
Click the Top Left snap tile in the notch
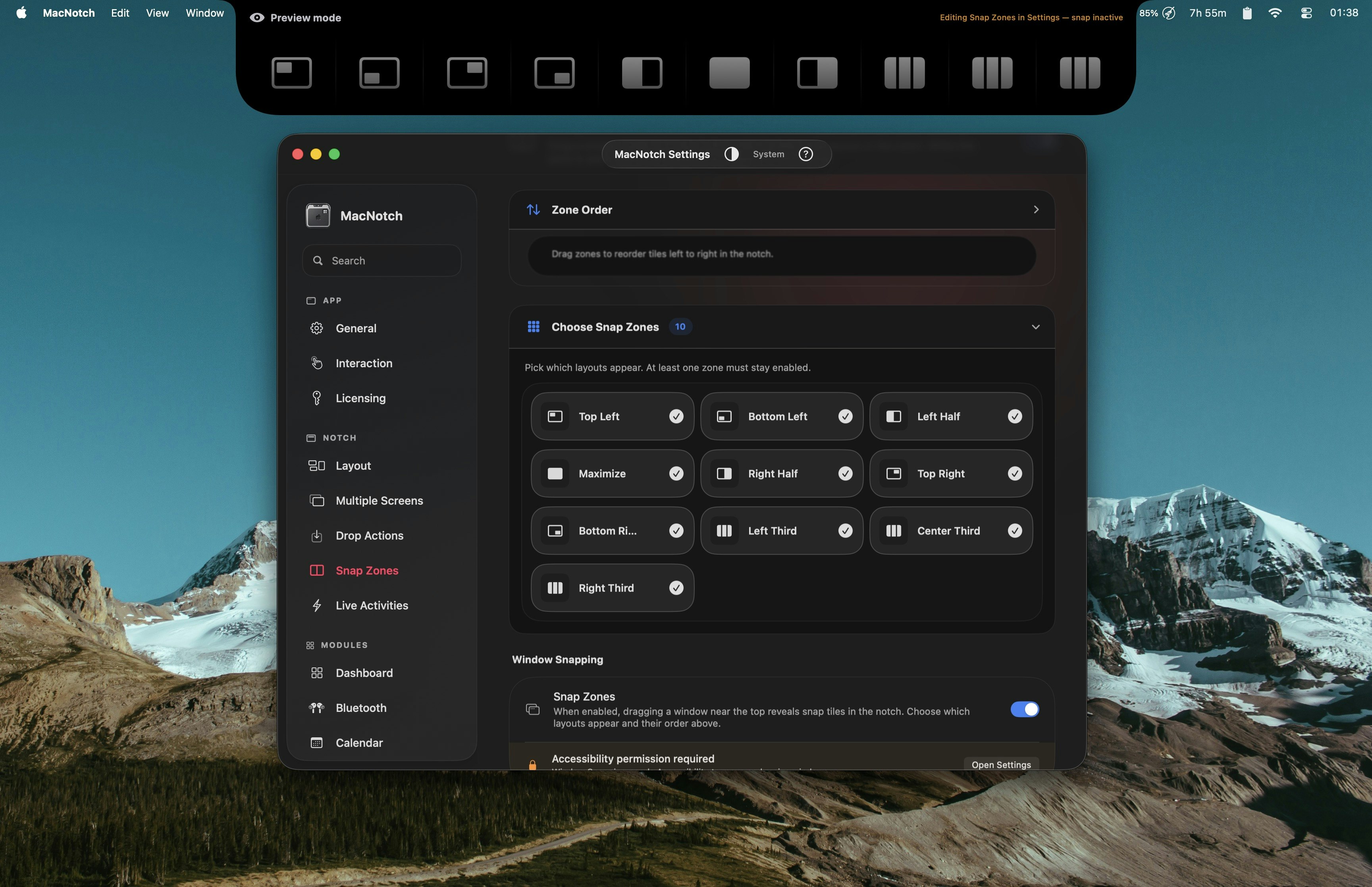[x=291, y=73]
